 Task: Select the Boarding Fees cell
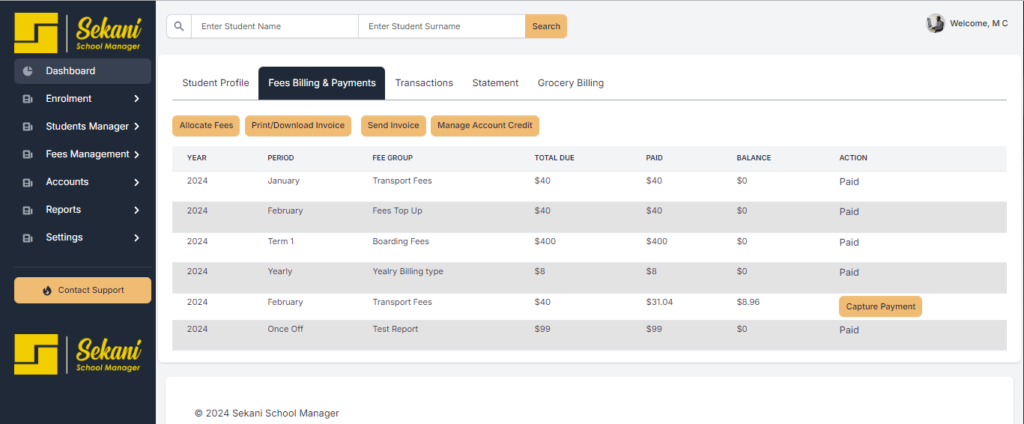point(400,242)
